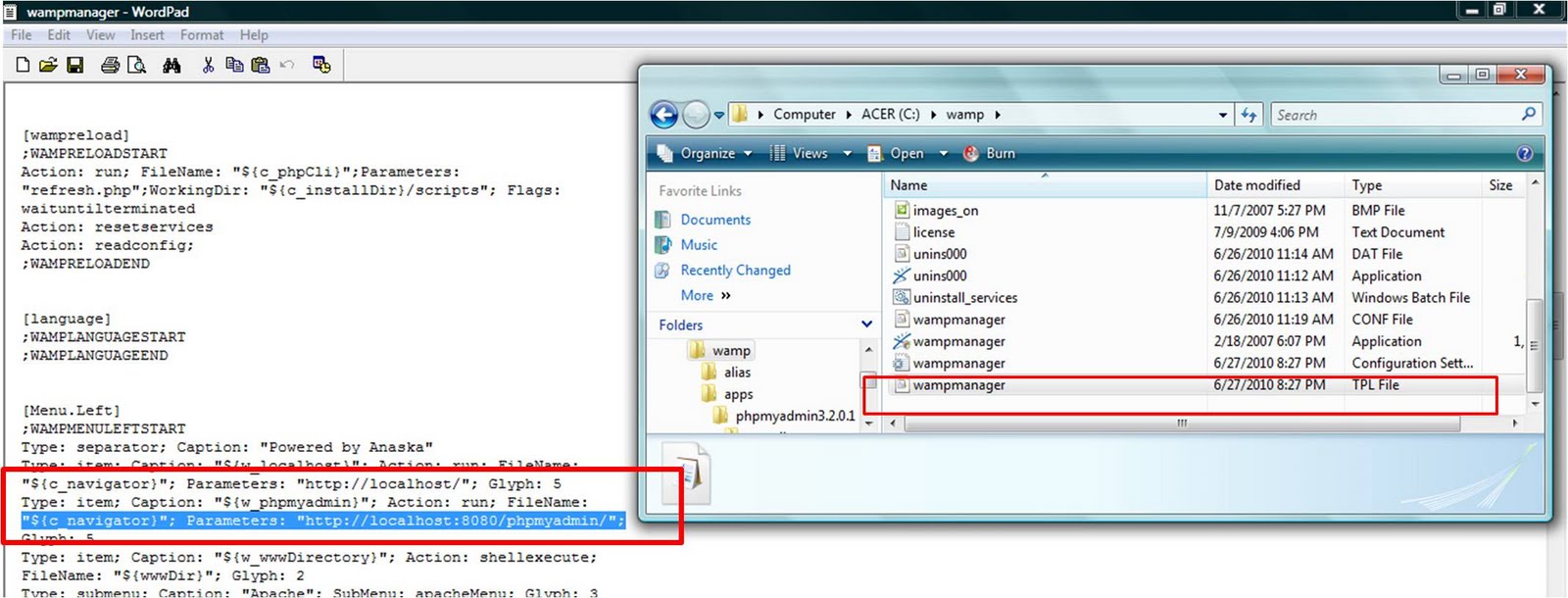Click the [Menu.Left] line in WordPad
The width and height of the screenshot is (1568, 598).
[x=72, y=411]
